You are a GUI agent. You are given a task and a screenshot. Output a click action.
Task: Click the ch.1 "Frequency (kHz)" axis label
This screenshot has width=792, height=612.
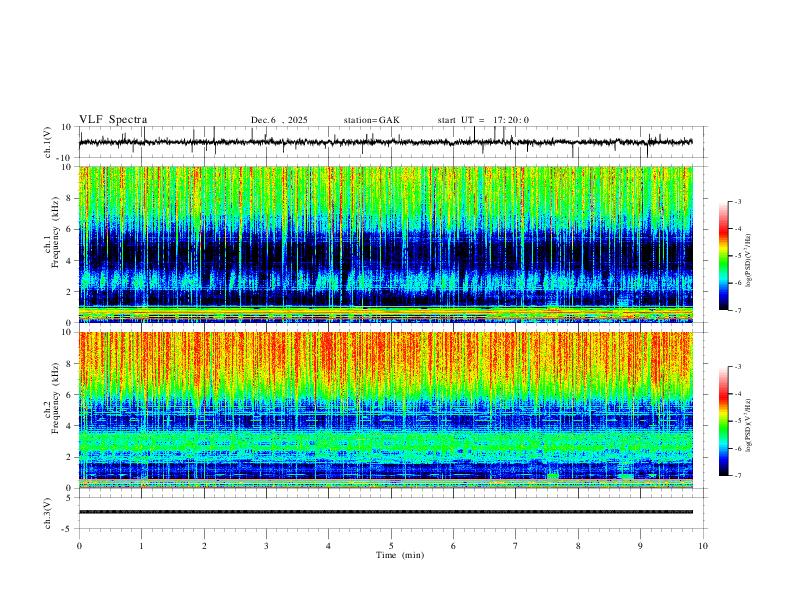(x=56, y=232)
